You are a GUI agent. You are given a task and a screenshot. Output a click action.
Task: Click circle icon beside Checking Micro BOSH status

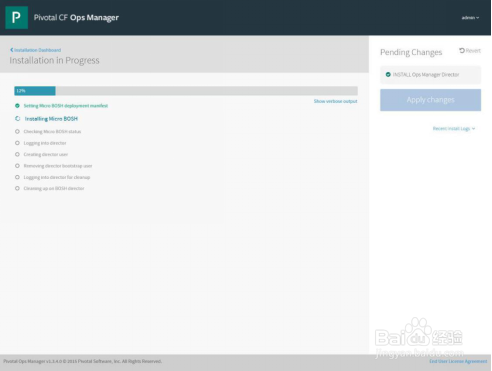[x=17, y=131]
